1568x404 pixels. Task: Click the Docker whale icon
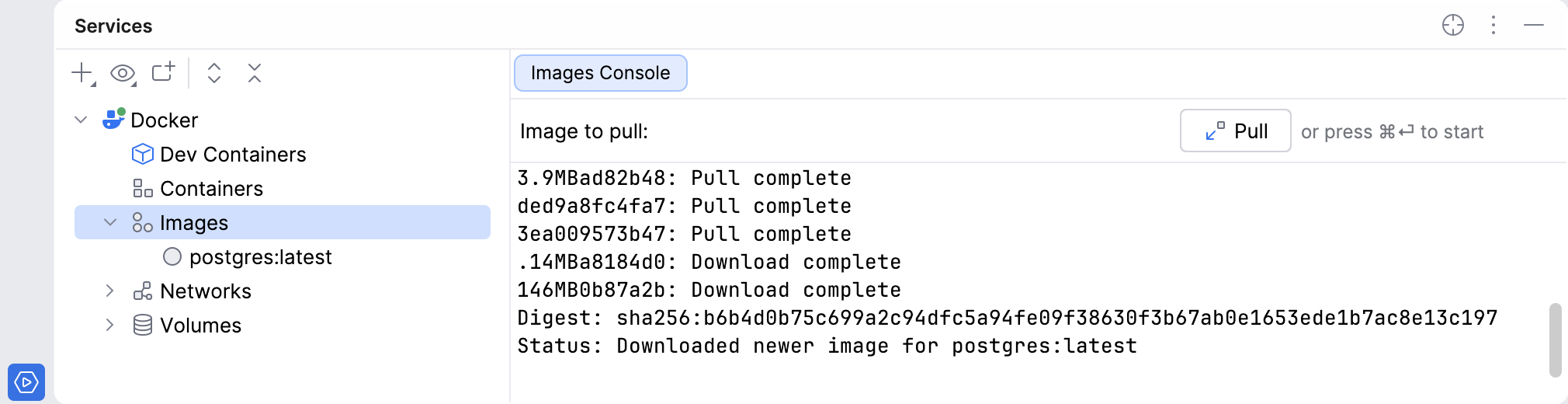pyautogui.click(x=113, y=120)
